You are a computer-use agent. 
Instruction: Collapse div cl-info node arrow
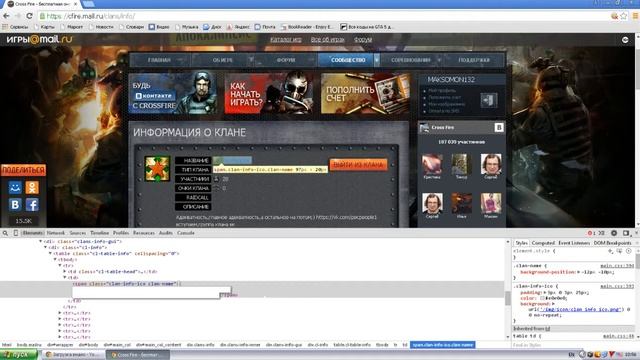[x=45, y=247]
